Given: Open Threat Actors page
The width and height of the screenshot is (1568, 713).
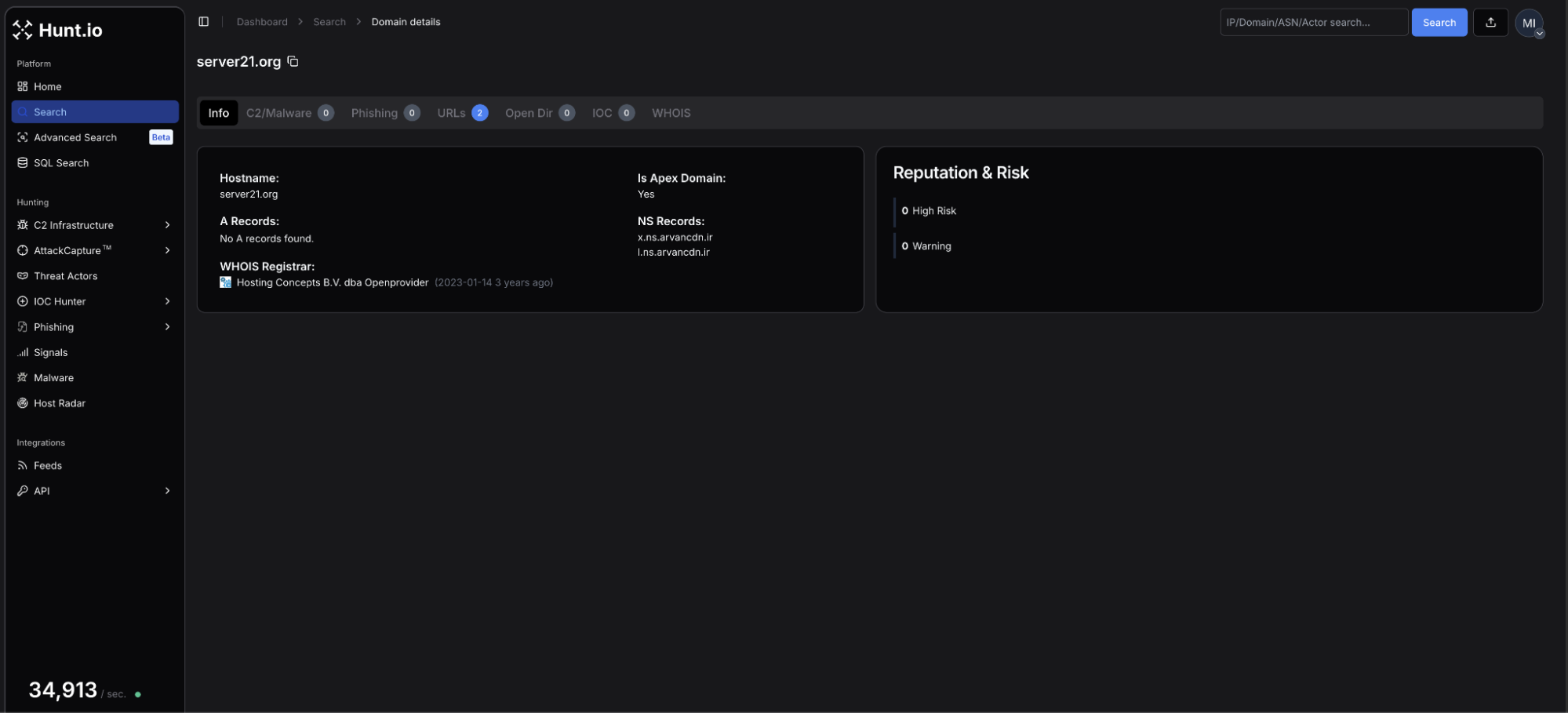Looking at the screenshot, I should (x=66, y=276).
